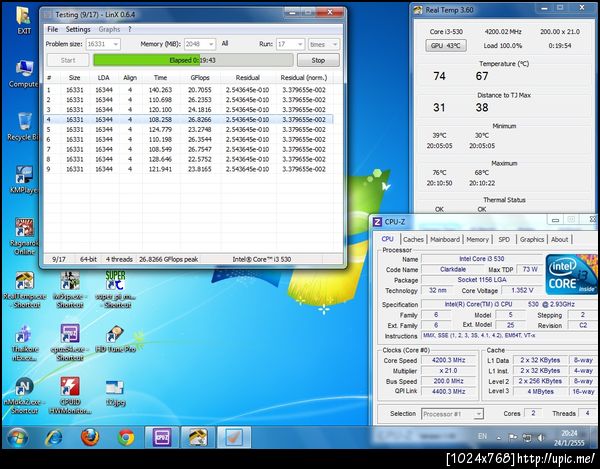
Task: Open the ? help menu in LinX
Action: [x=129, y=29]
